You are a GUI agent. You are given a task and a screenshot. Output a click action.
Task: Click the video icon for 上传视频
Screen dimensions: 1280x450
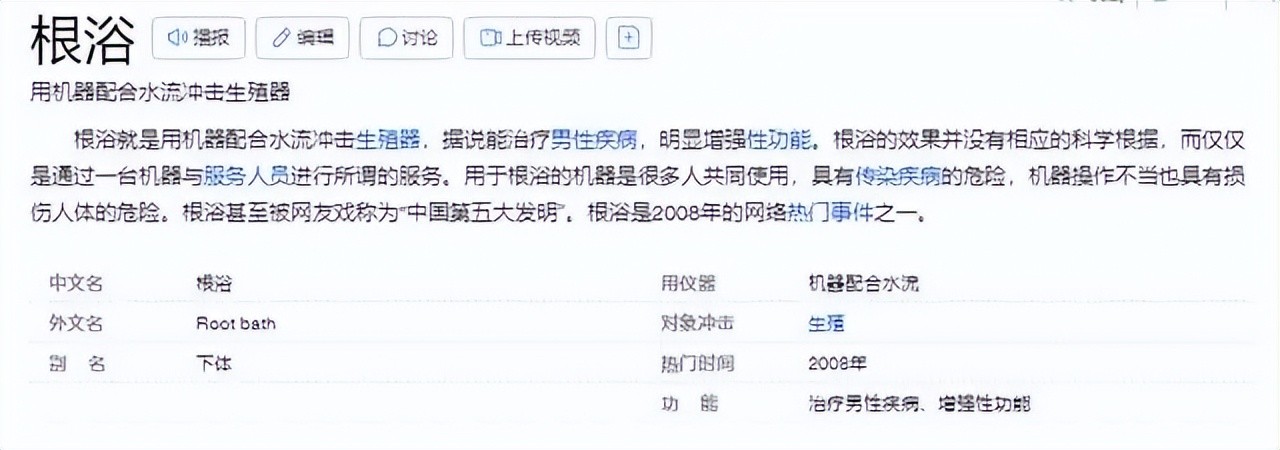point(490,38)
